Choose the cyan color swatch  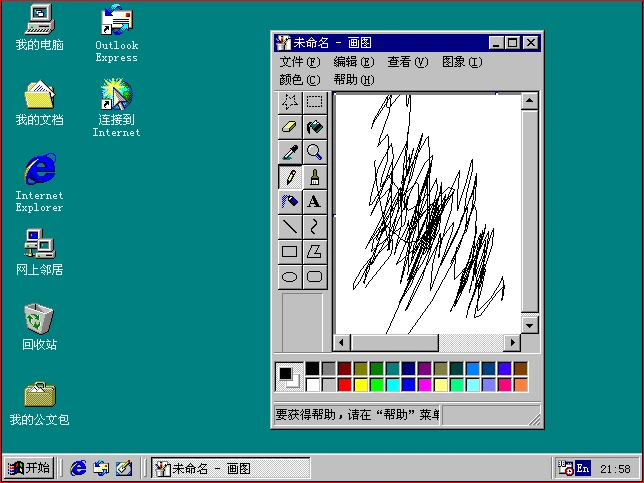392,385
